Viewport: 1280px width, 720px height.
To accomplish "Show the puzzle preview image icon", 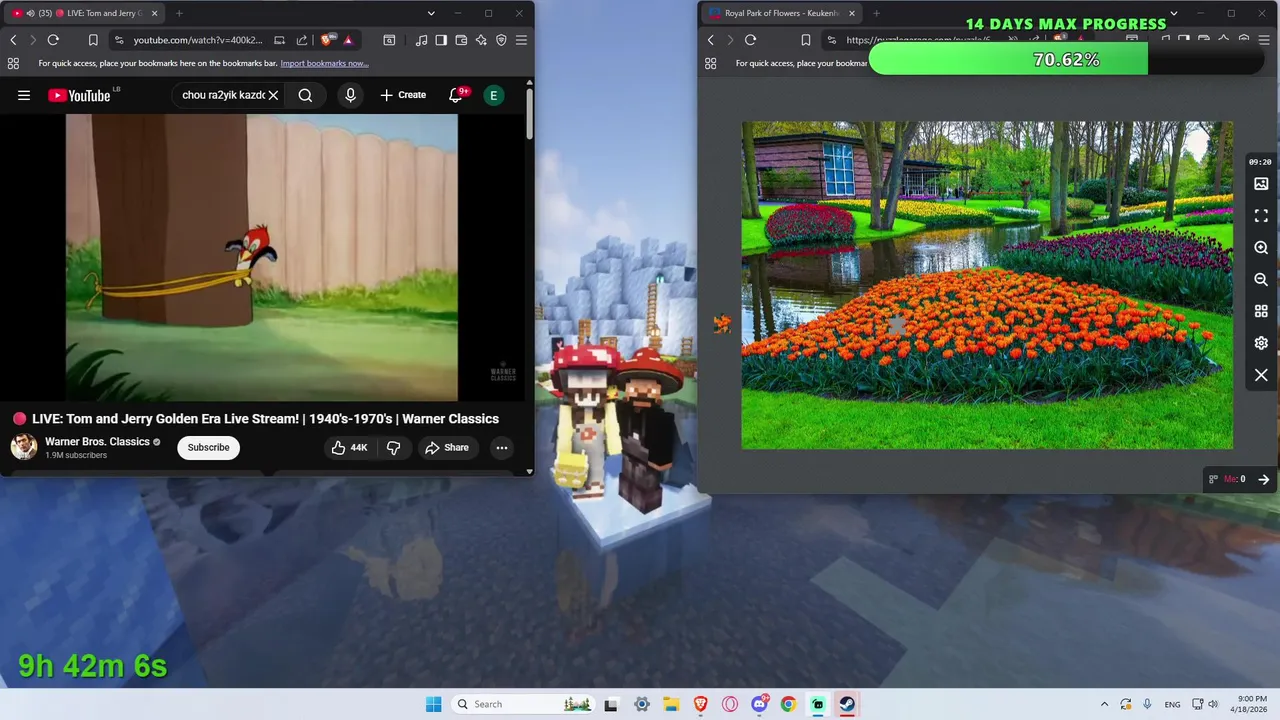I will click(x=1261, y=184).
